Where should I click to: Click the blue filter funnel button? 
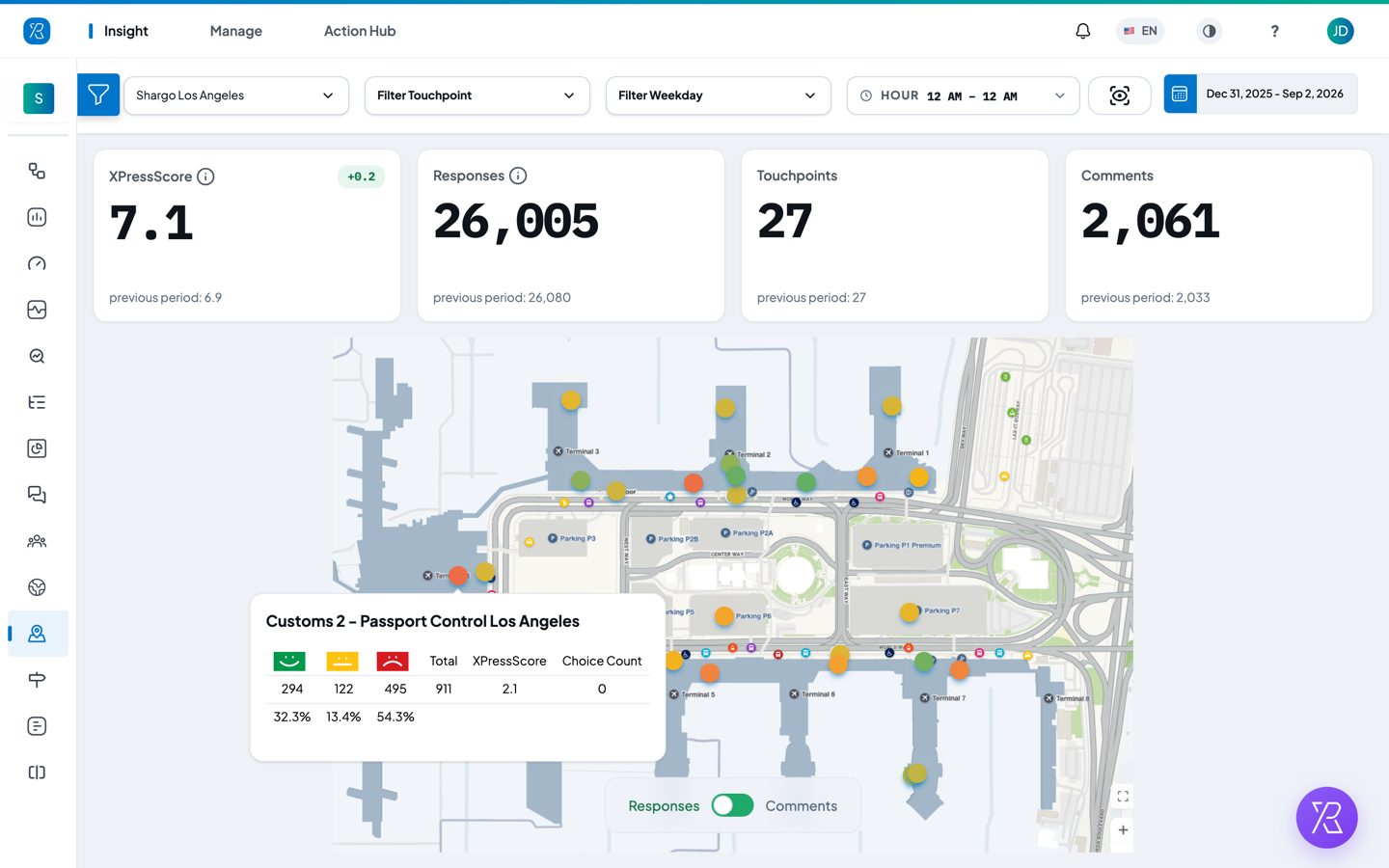[x=98, y=95]
